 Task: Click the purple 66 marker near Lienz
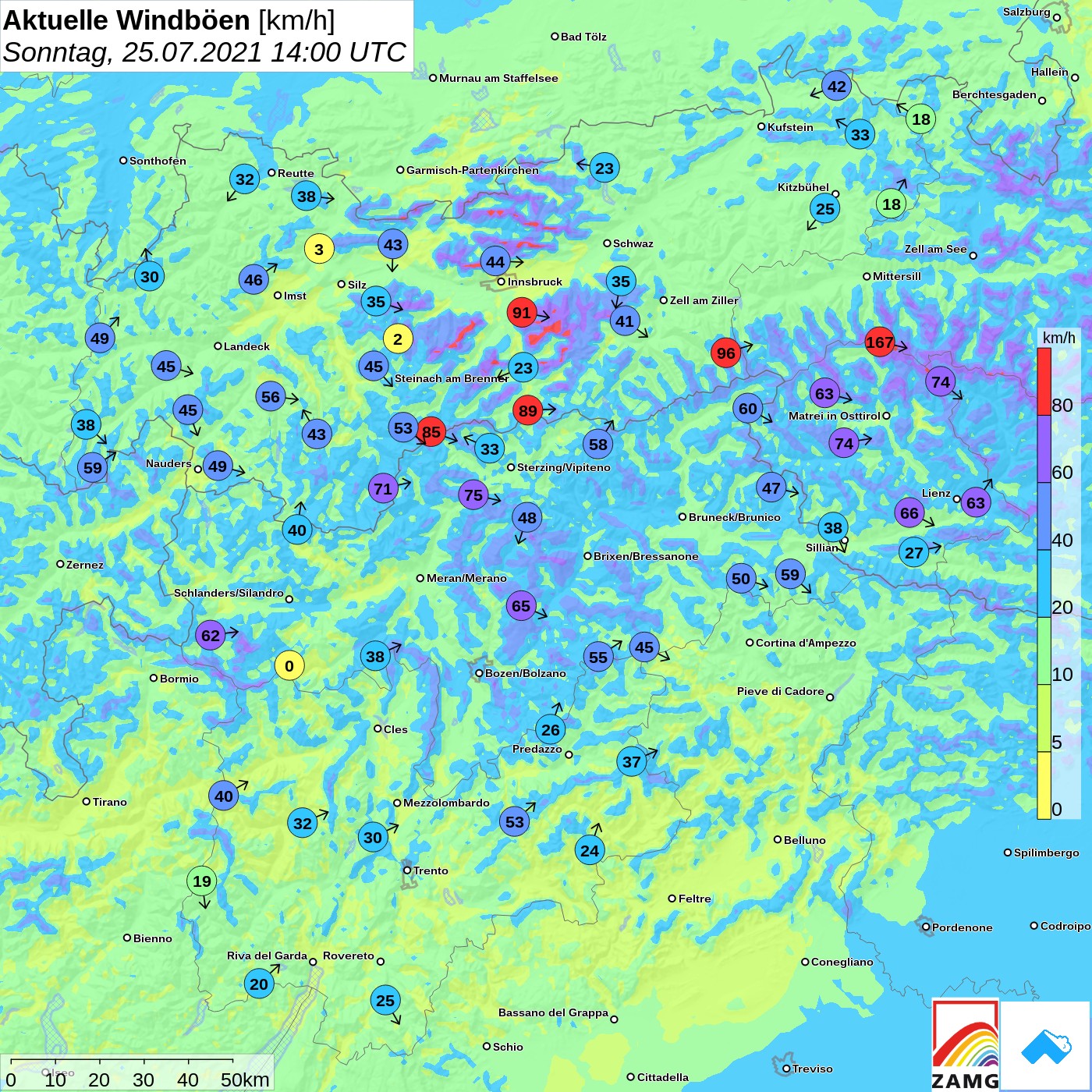click(x=909, y=512)
